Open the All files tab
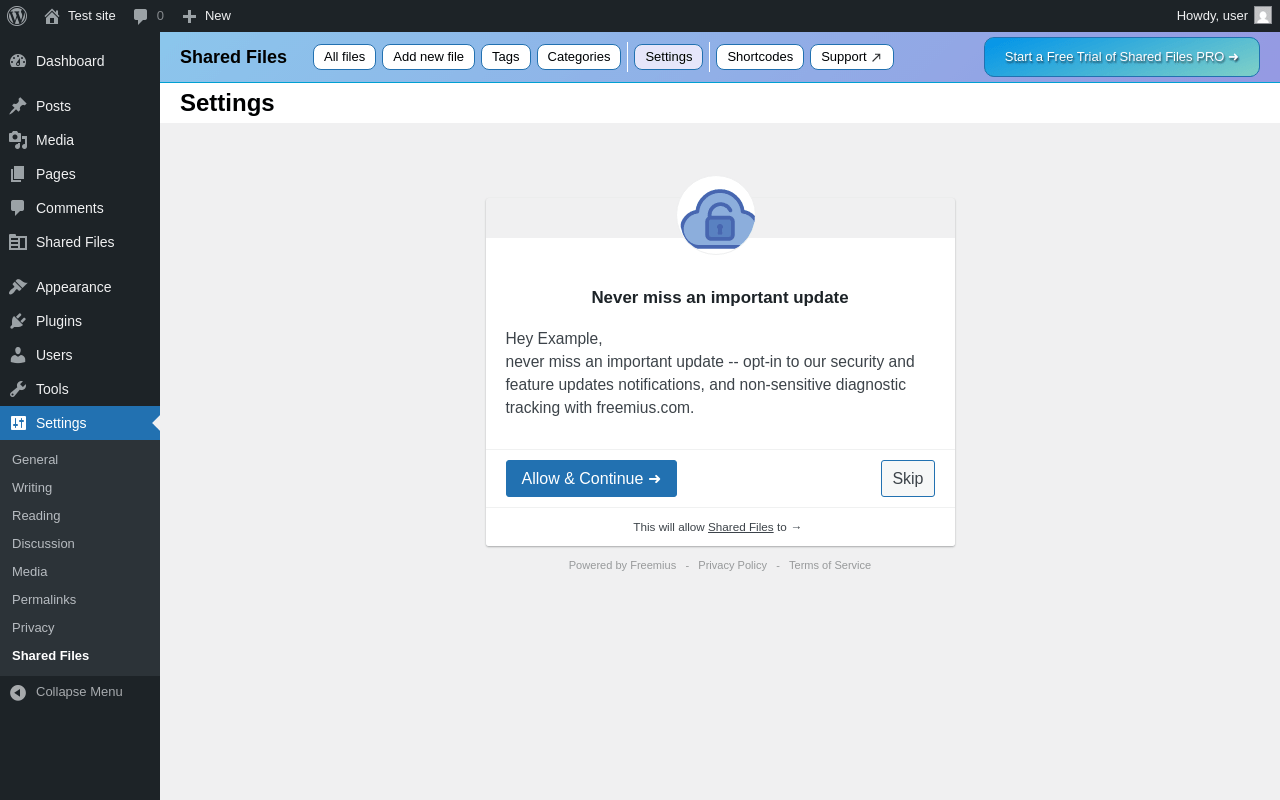Screen dimensions: 1280x800 344,57
